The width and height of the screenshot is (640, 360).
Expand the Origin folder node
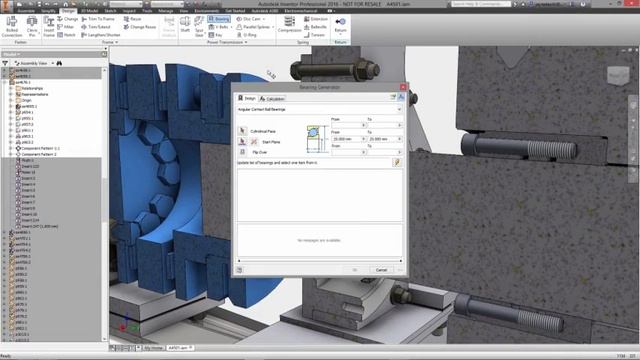(x=11, y=100)
